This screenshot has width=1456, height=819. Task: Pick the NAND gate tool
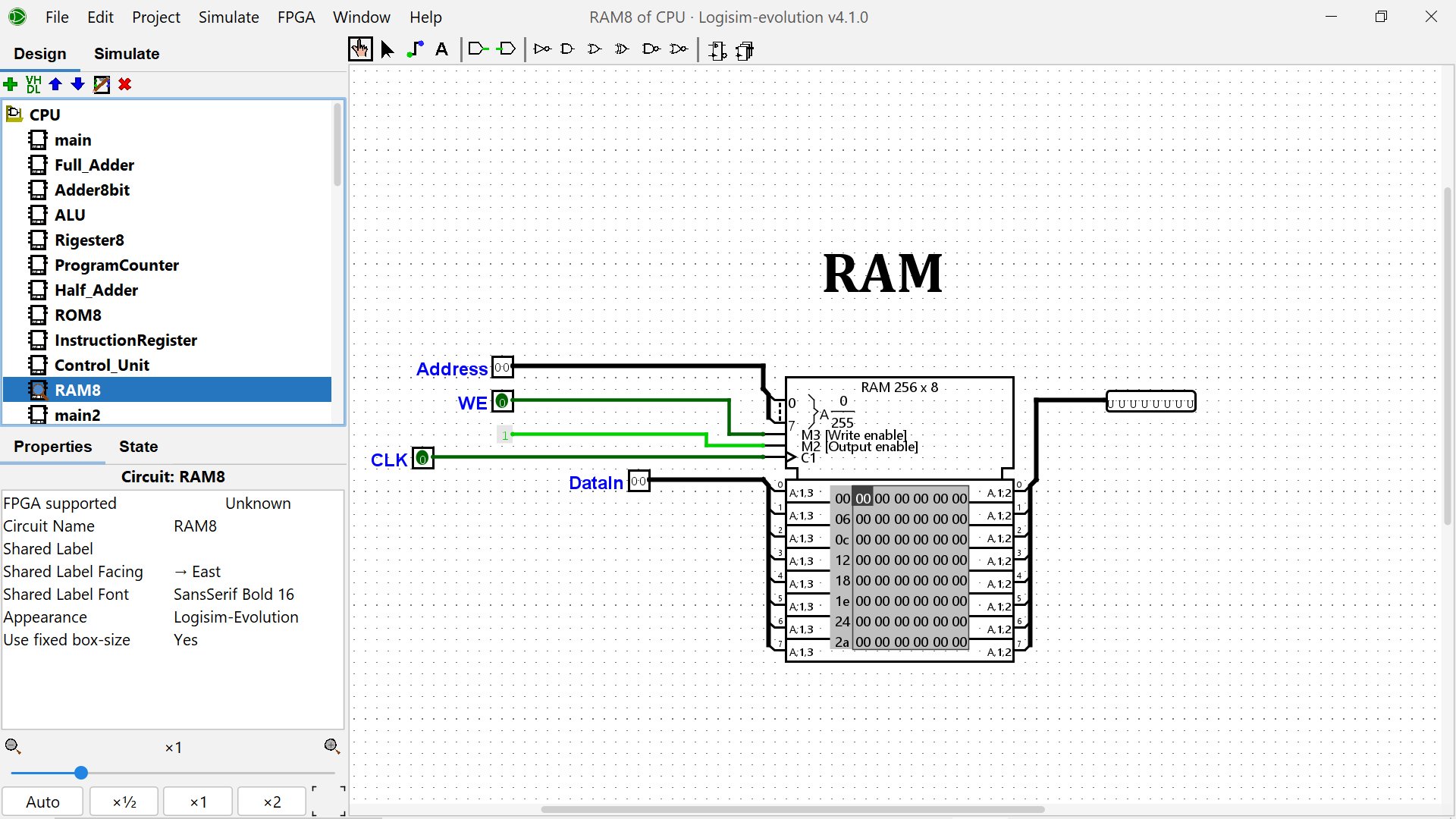point(651,49)
